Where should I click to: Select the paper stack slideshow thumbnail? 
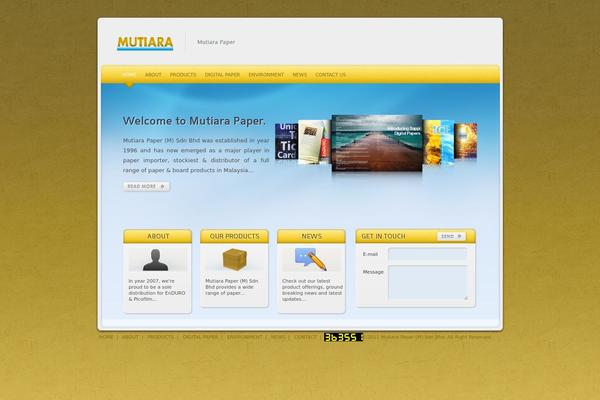[314, 142]
